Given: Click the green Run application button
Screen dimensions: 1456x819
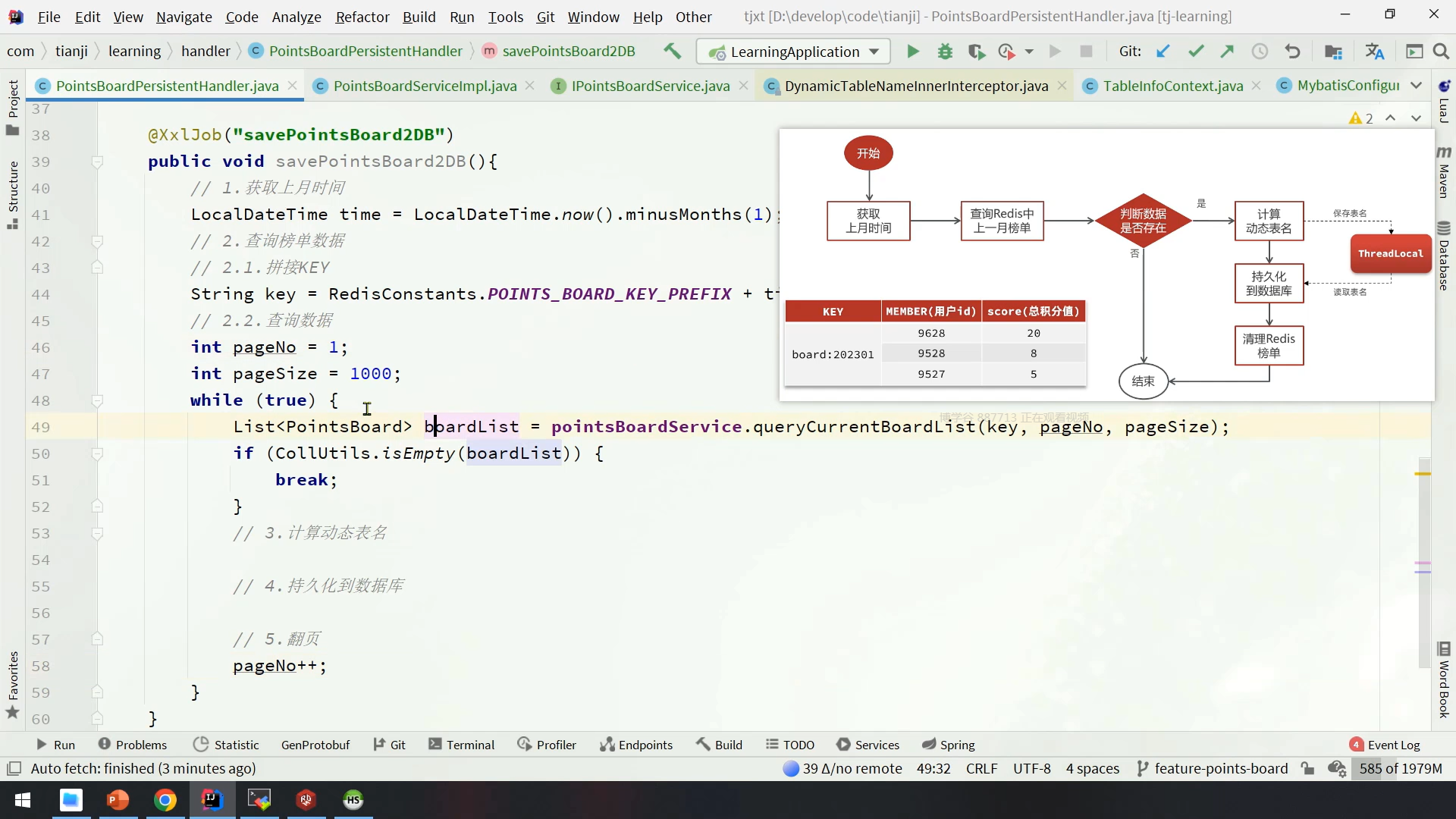Looking at the screenshot, I should point(913,52).
